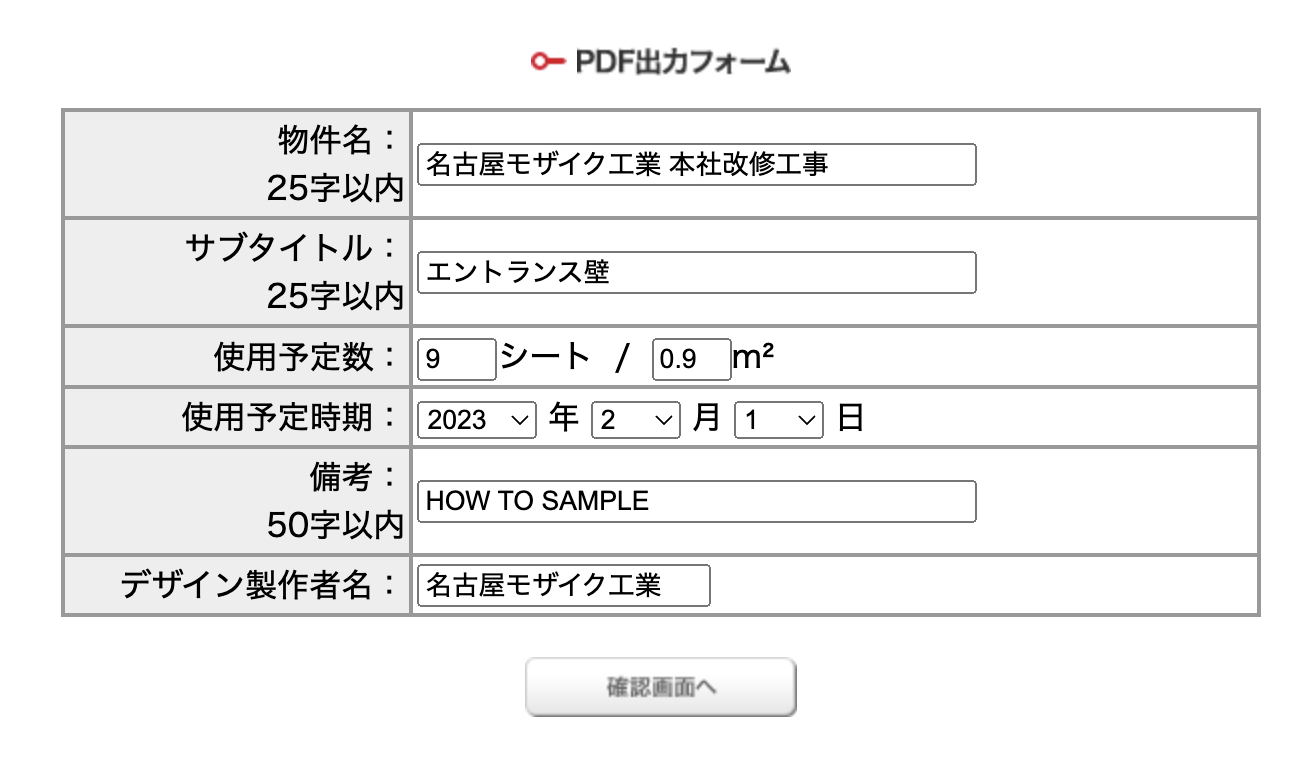Click the サブタイトル label cell
Screen dimensions: 1312x774
[x=237, y=272]
